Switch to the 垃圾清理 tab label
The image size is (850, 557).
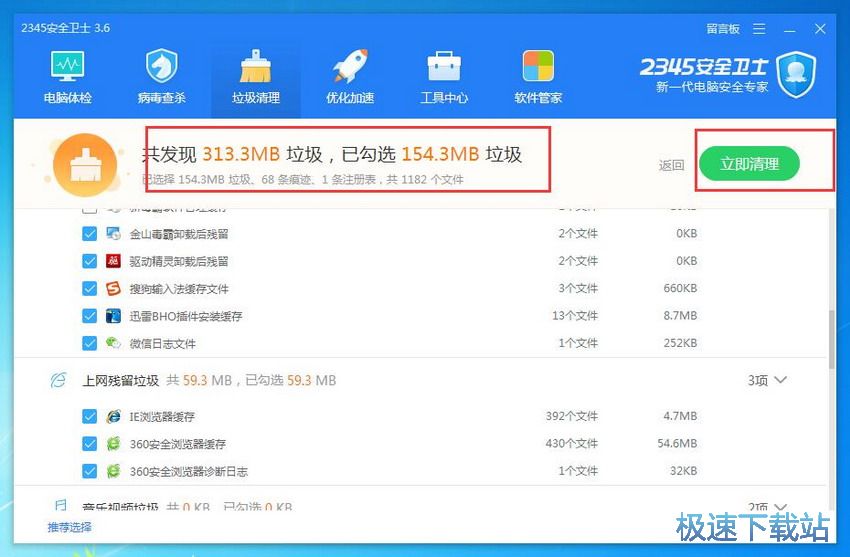(256, 98)
